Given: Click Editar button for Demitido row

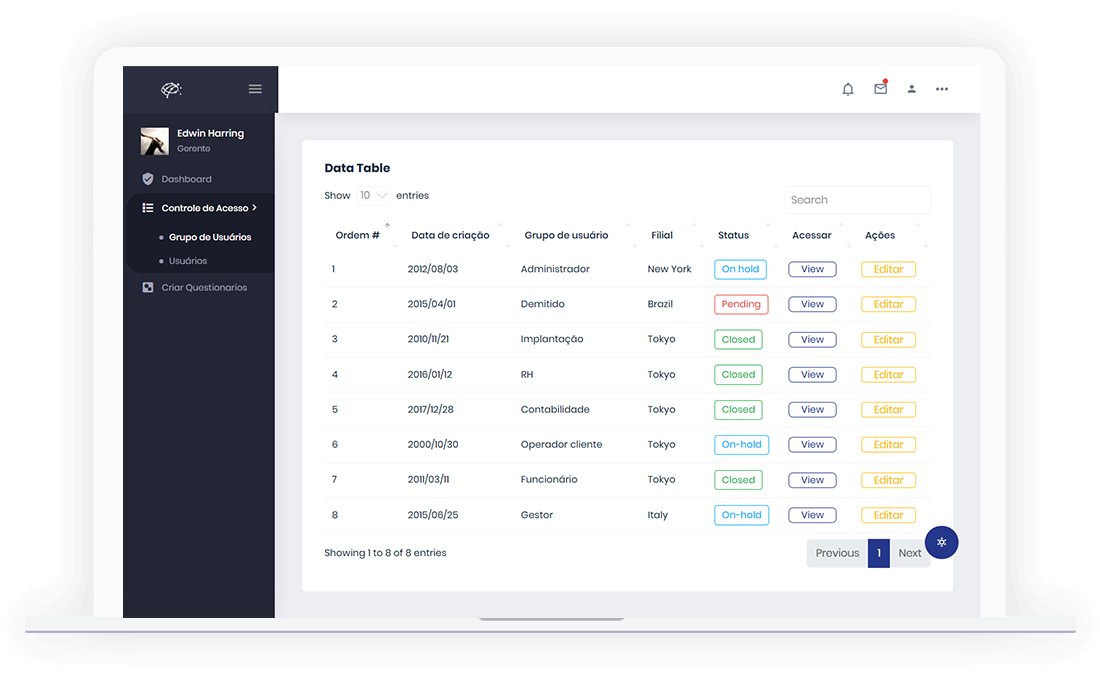Looking at the screenshot, I should (x=888, y=304).
